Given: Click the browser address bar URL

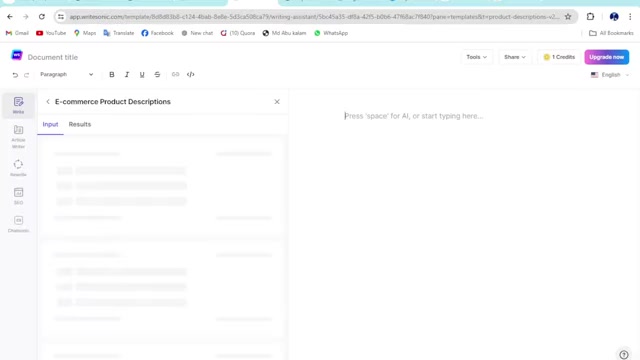Looking at the screenshot, I should (314, 17).
